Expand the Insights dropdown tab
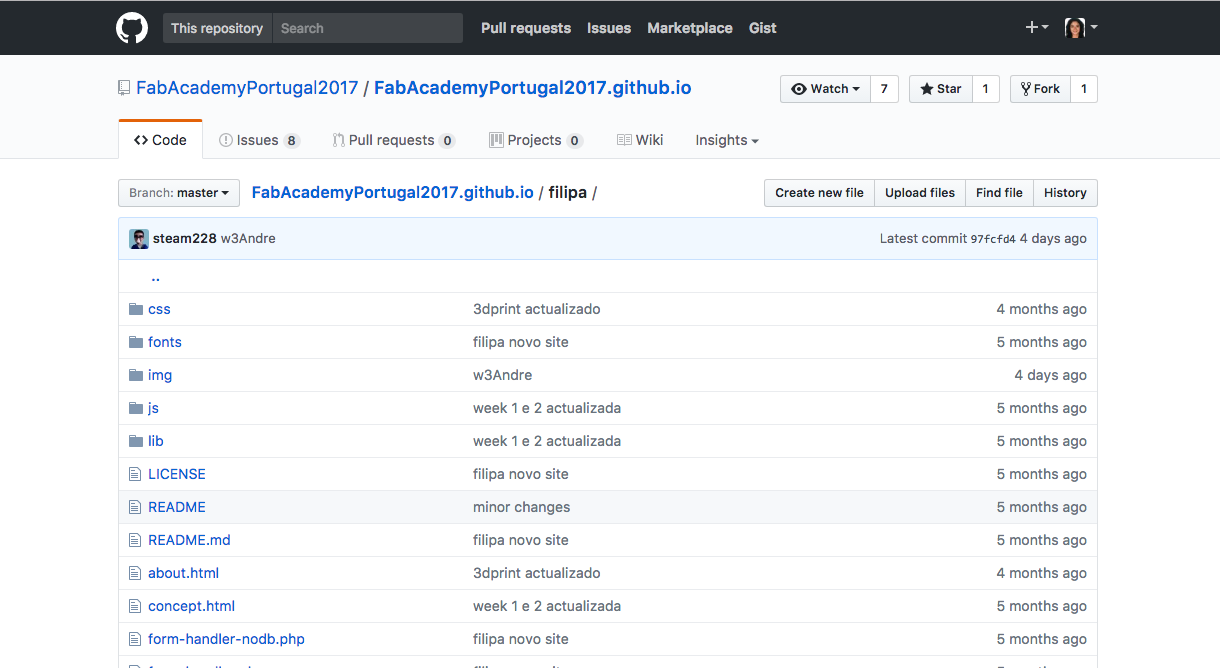 click(727, 140)
